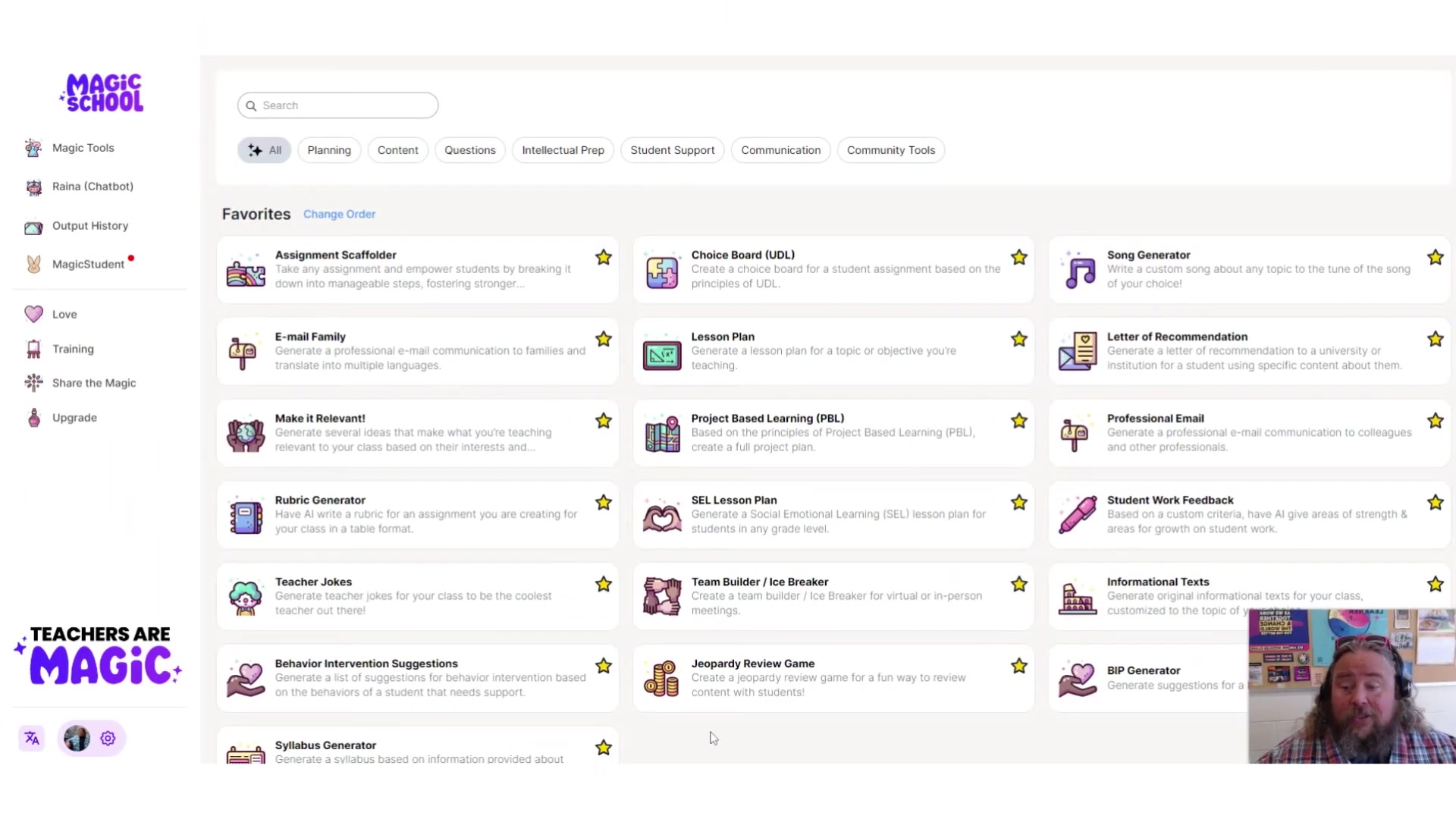Switch to the Community Tools filter
The height and width of the screenshot is (819, 1456).
(891, 150)
